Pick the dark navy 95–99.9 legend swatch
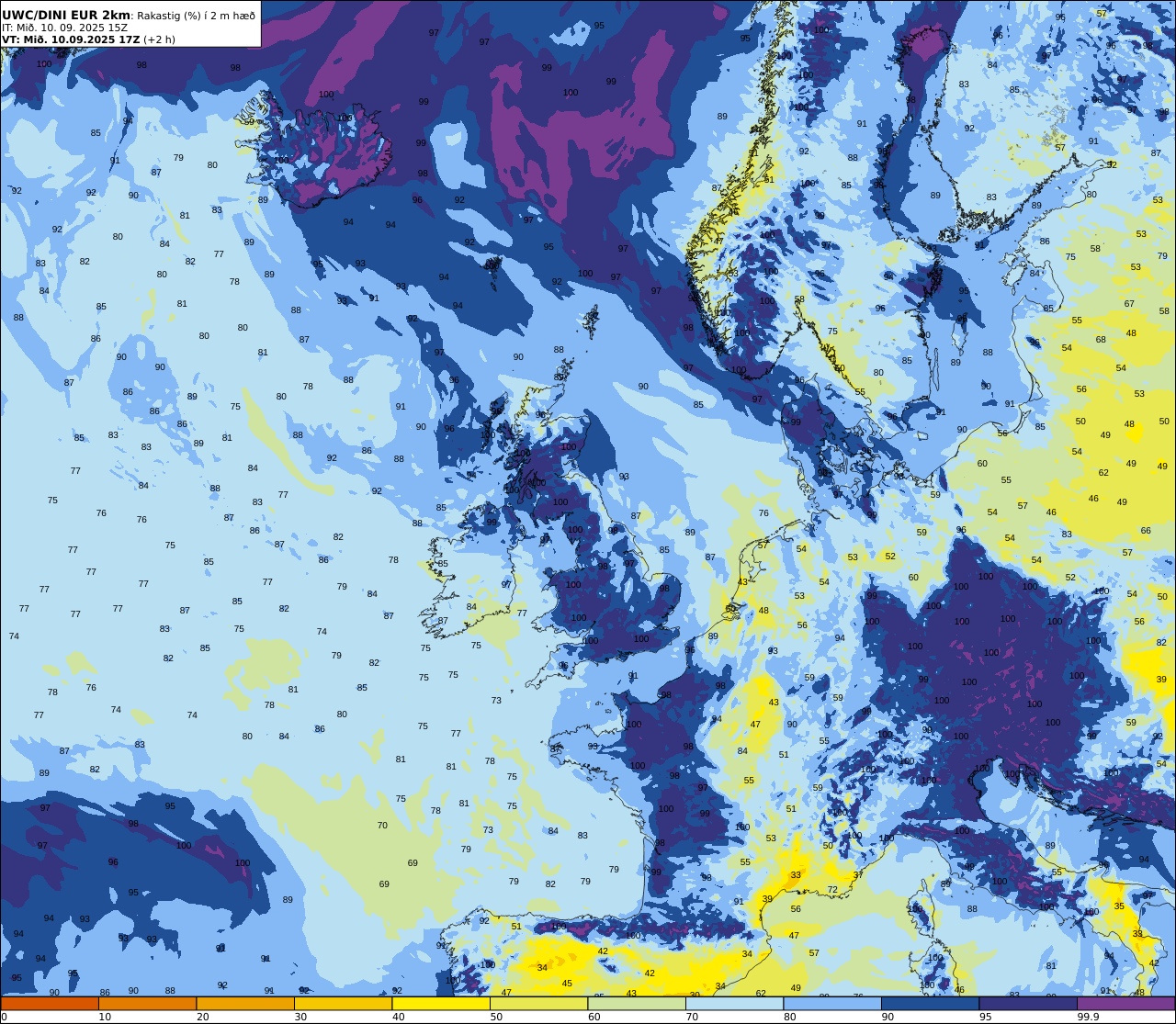The height and width of the screenshot is (1024, 1176). 1028,1003
